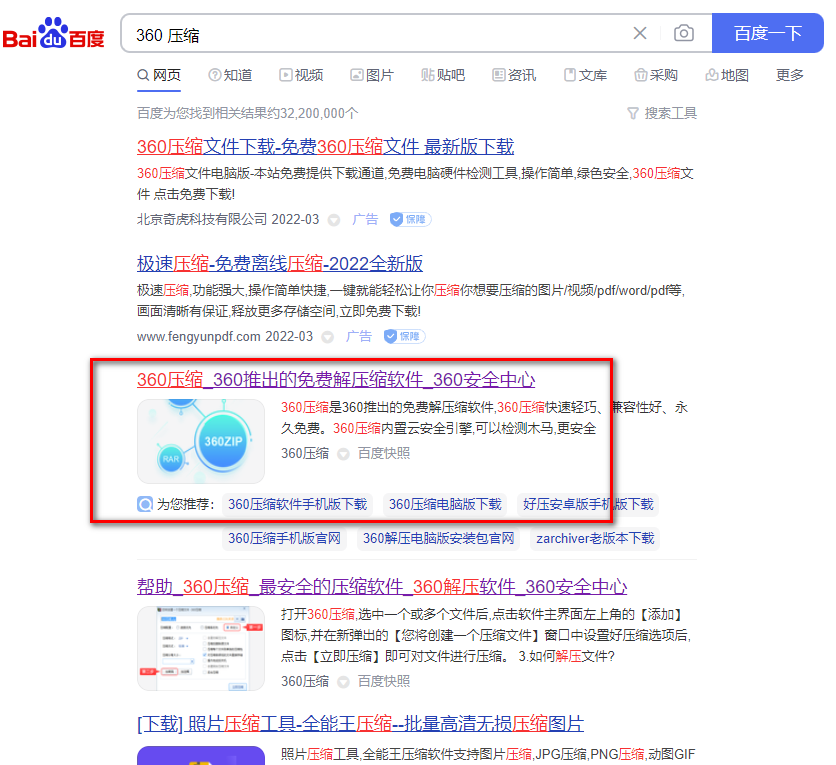Open 照片压缩工具-全能王压缩 result link
Viewport: 836px width, 765px height.
pyautogui.click(x=360, y=724)
